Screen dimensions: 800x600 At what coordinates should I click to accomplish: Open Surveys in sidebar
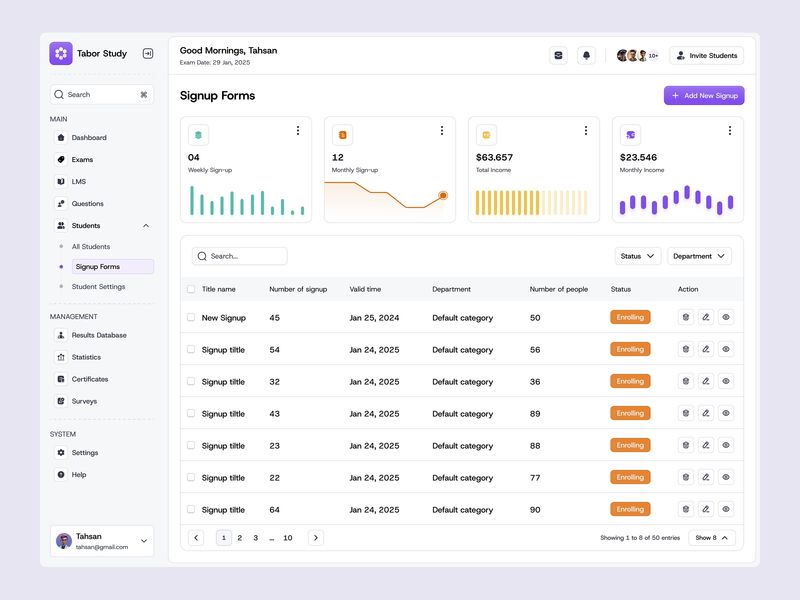(84, 401)
